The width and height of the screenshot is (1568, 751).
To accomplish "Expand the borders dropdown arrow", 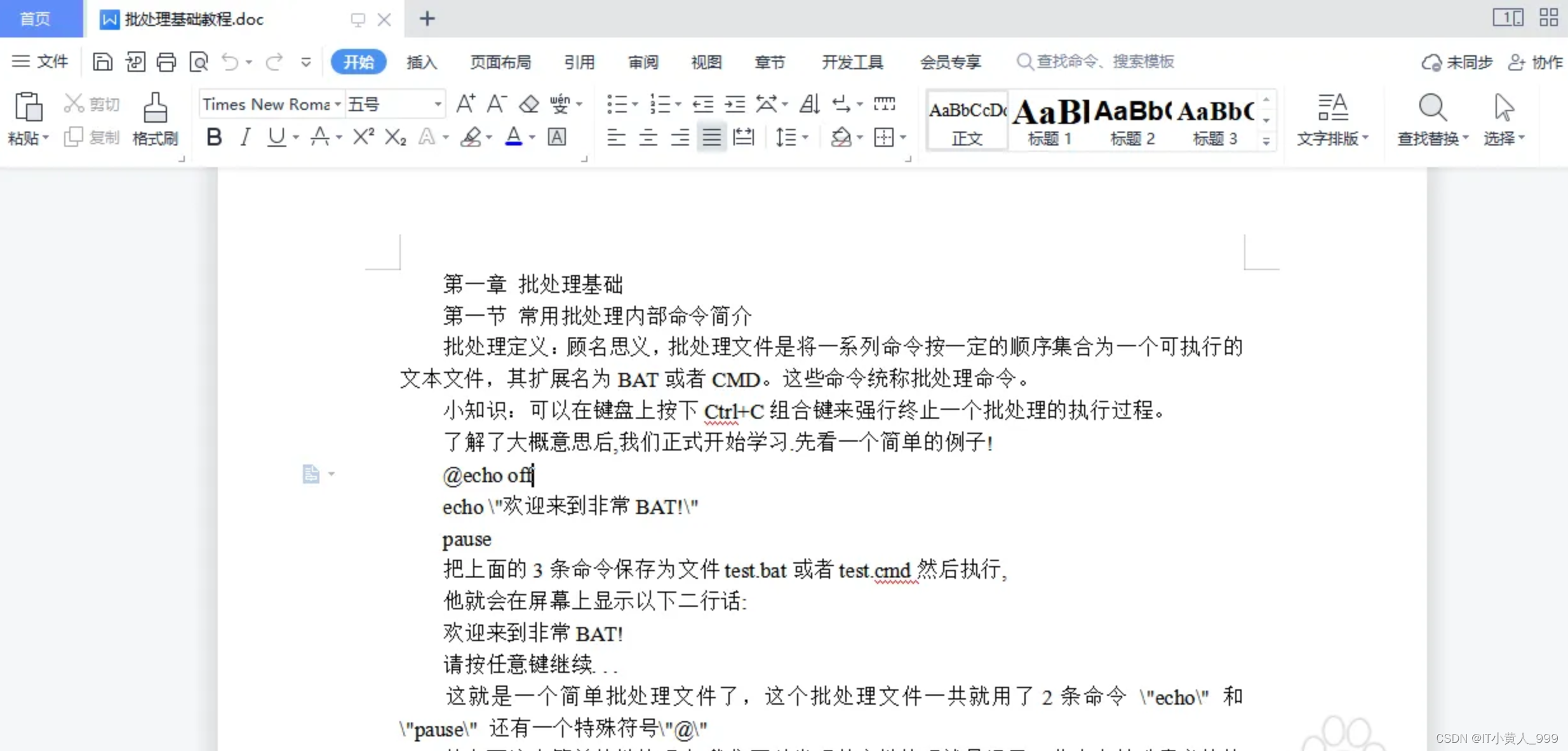I will click(903, 137).
